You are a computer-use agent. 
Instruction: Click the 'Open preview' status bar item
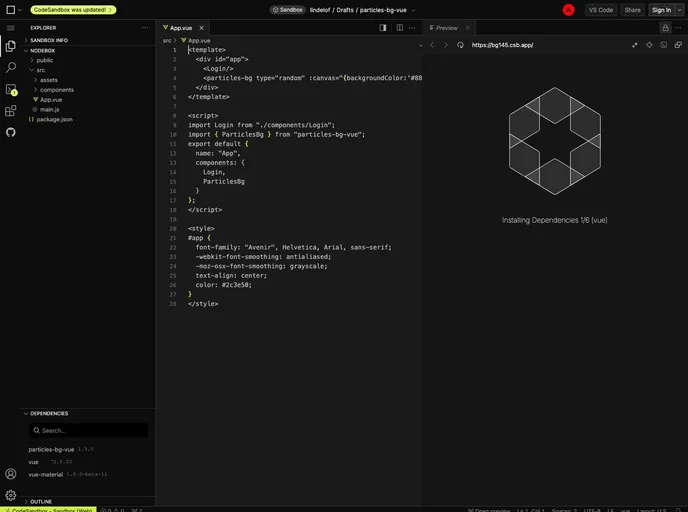pos(489,509)
